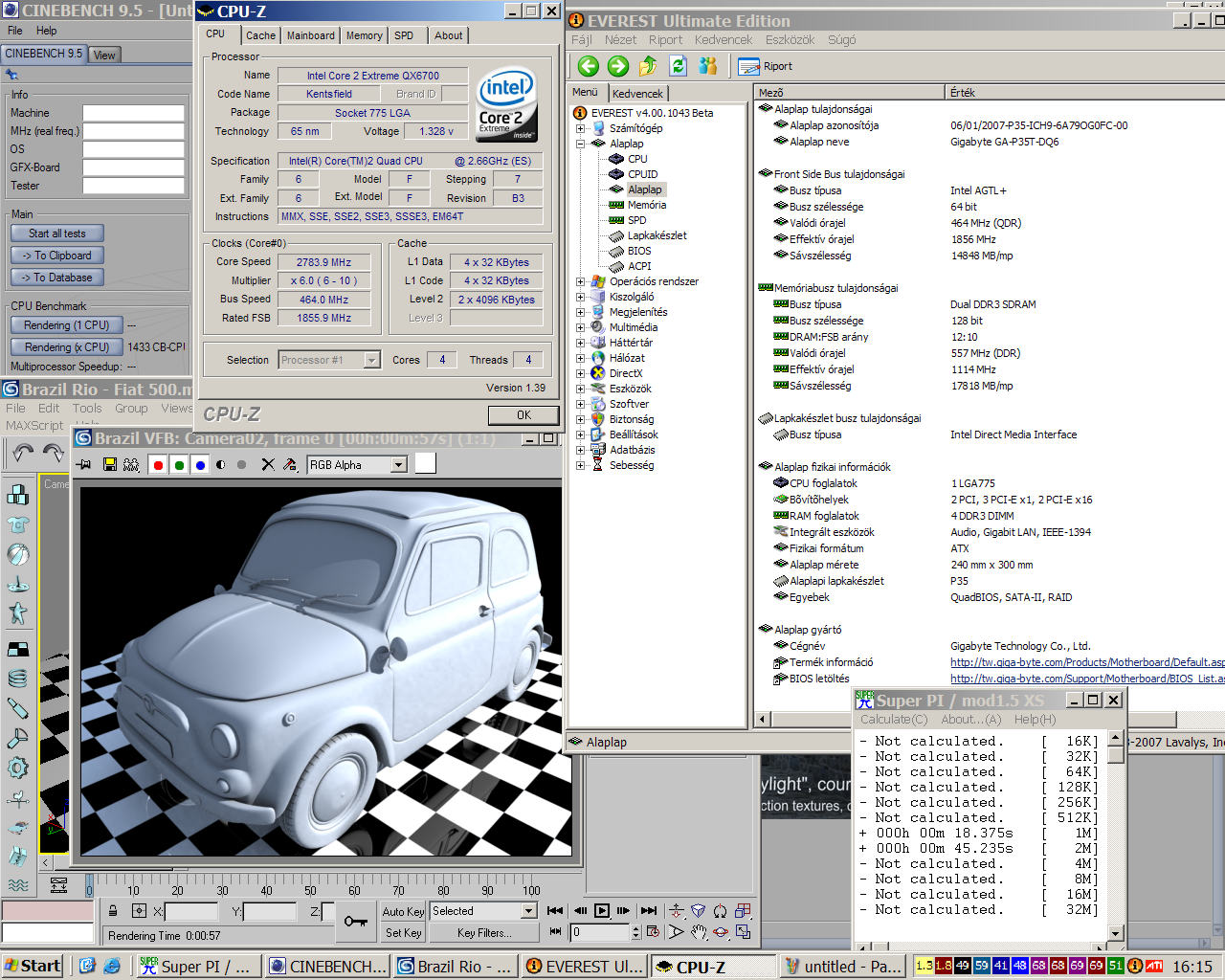Click the white color swatch in VFB
Image resolution: width=1225 pixels, height=980 pixels.
(425, 464)
